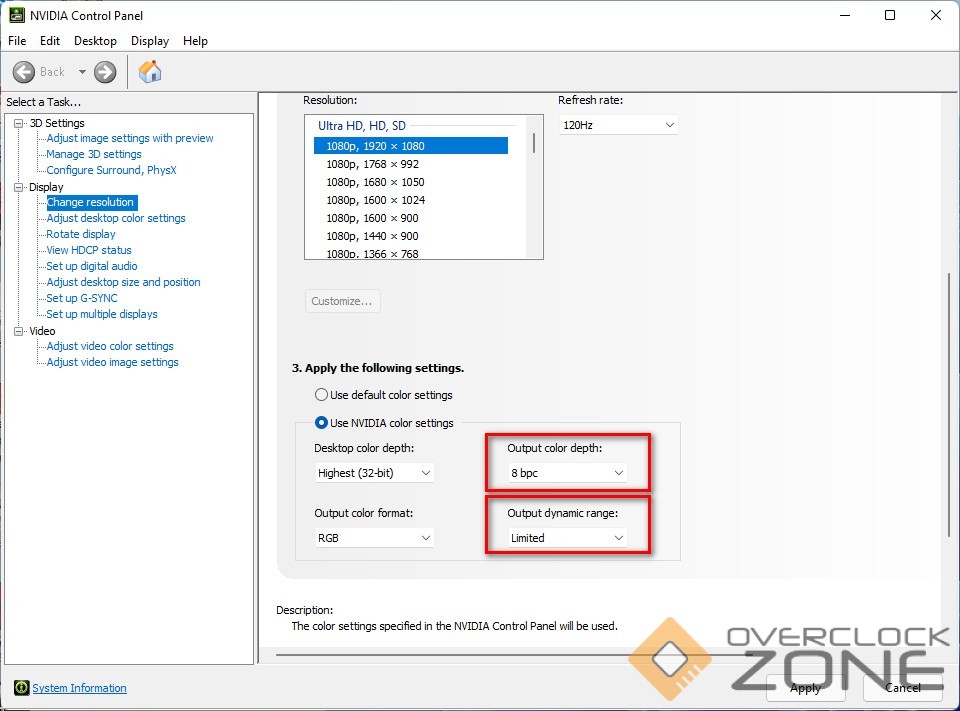The height and width of the screenshot is (711, 960).
Task: Click the Cancel button
Action: coord(902,688)
